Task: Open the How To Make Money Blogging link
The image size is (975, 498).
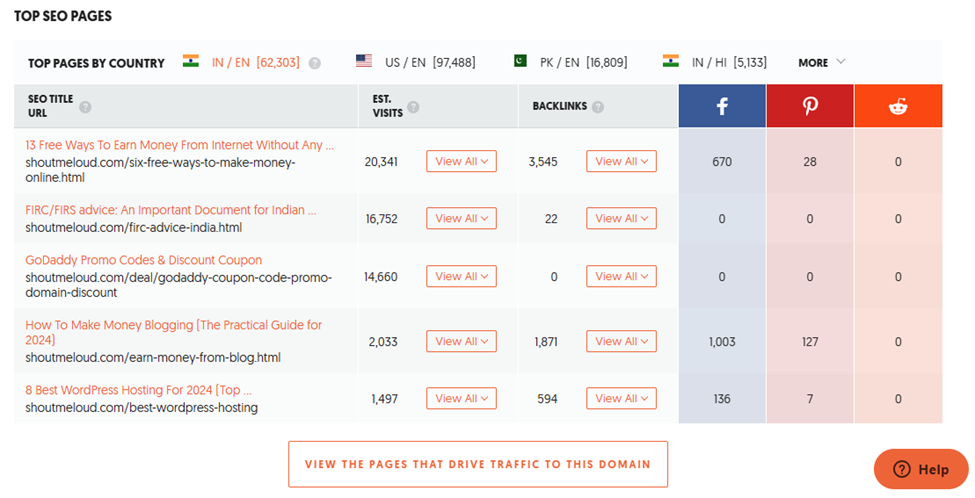Action: pyautogui.click(x=173, y=332)
